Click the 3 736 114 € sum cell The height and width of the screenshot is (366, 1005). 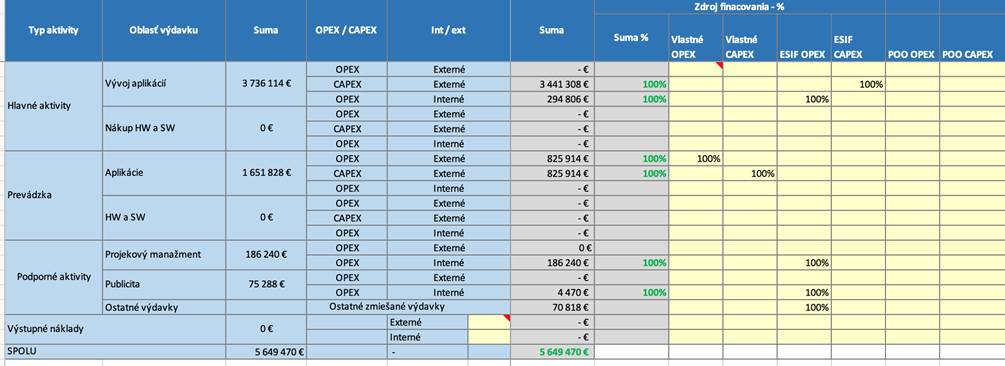(x=266, y=84)
